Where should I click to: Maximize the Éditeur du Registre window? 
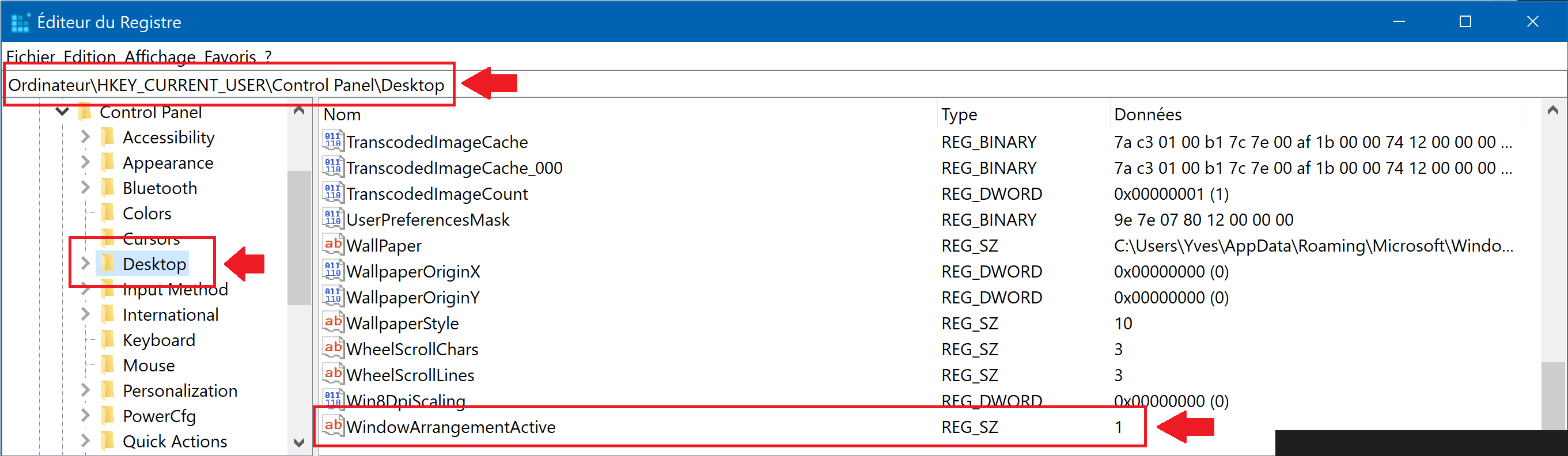[1465, 22]
